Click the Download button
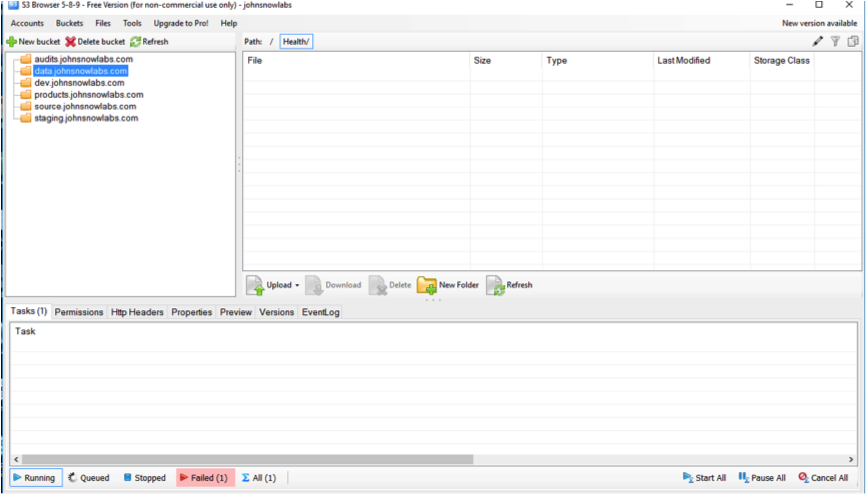Screen dimensions: 866x495 coord(333,285)
